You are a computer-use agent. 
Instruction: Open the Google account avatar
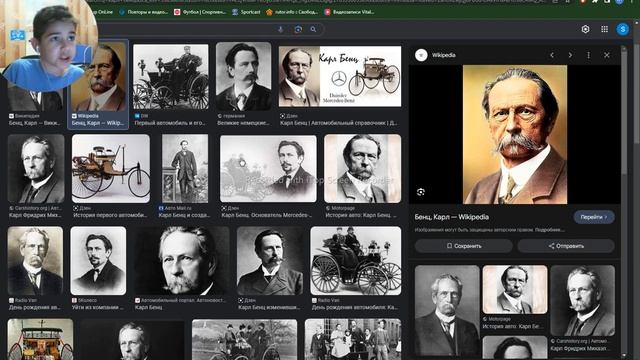[x=622, y=29]
